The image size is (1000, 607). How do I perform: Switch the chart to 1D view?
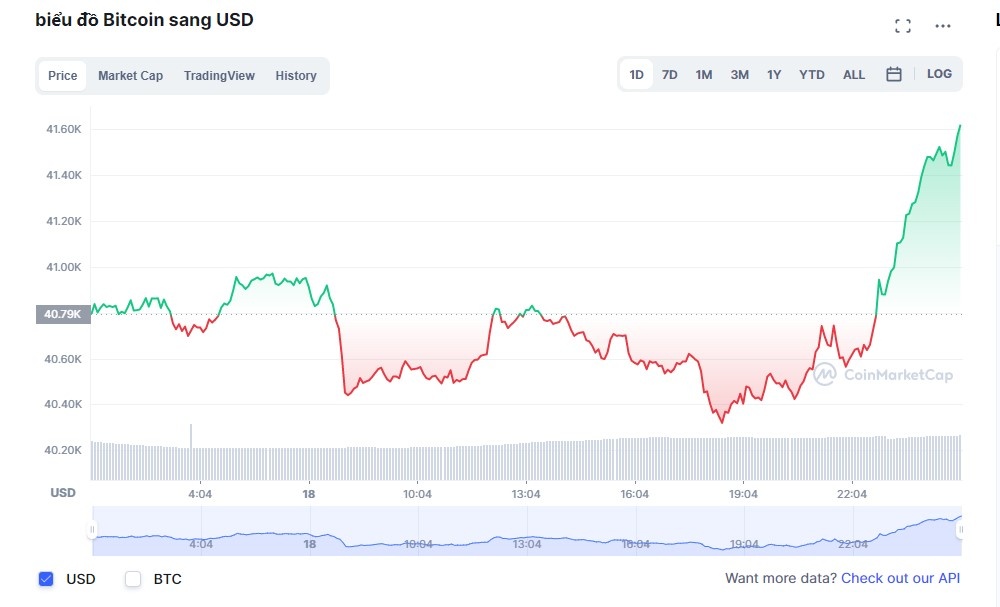click(636, 73)
